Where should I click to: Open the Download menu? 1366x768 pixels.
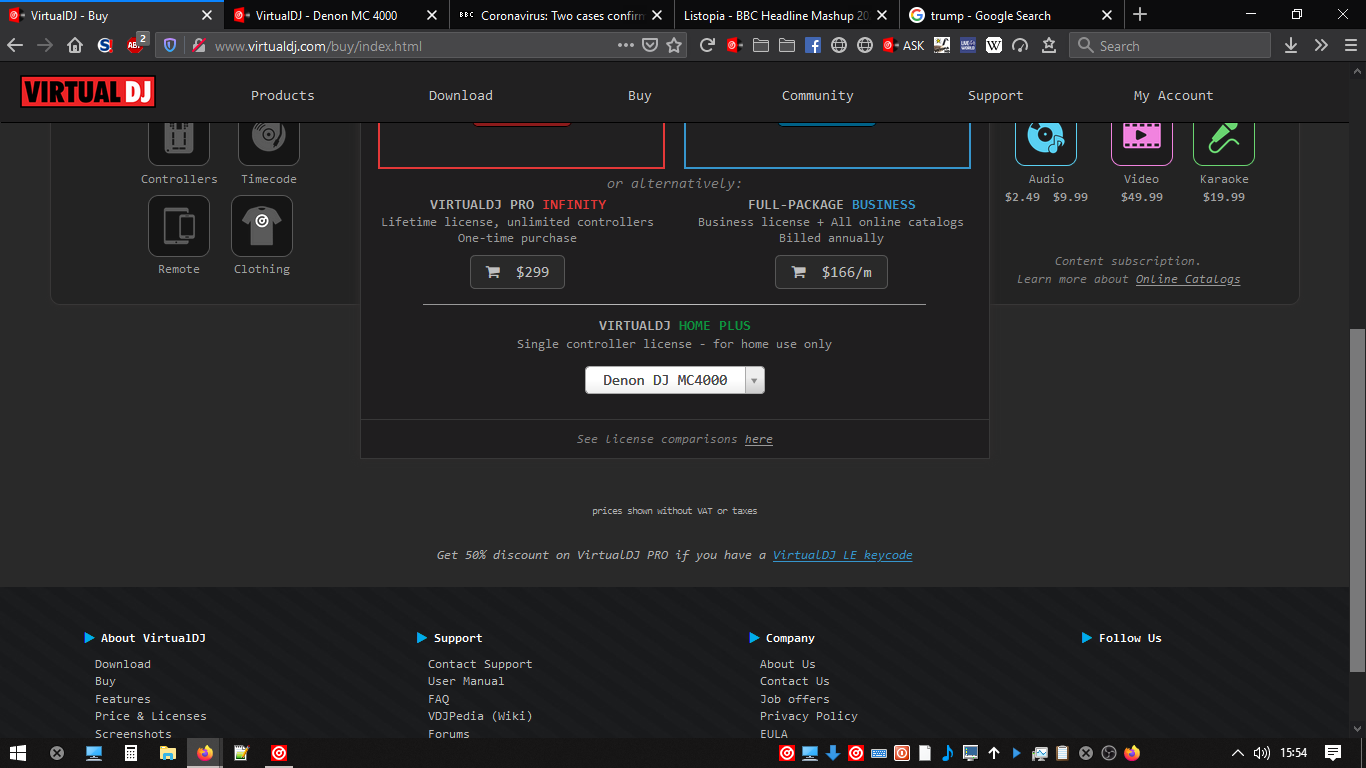[x=461, y=96]
